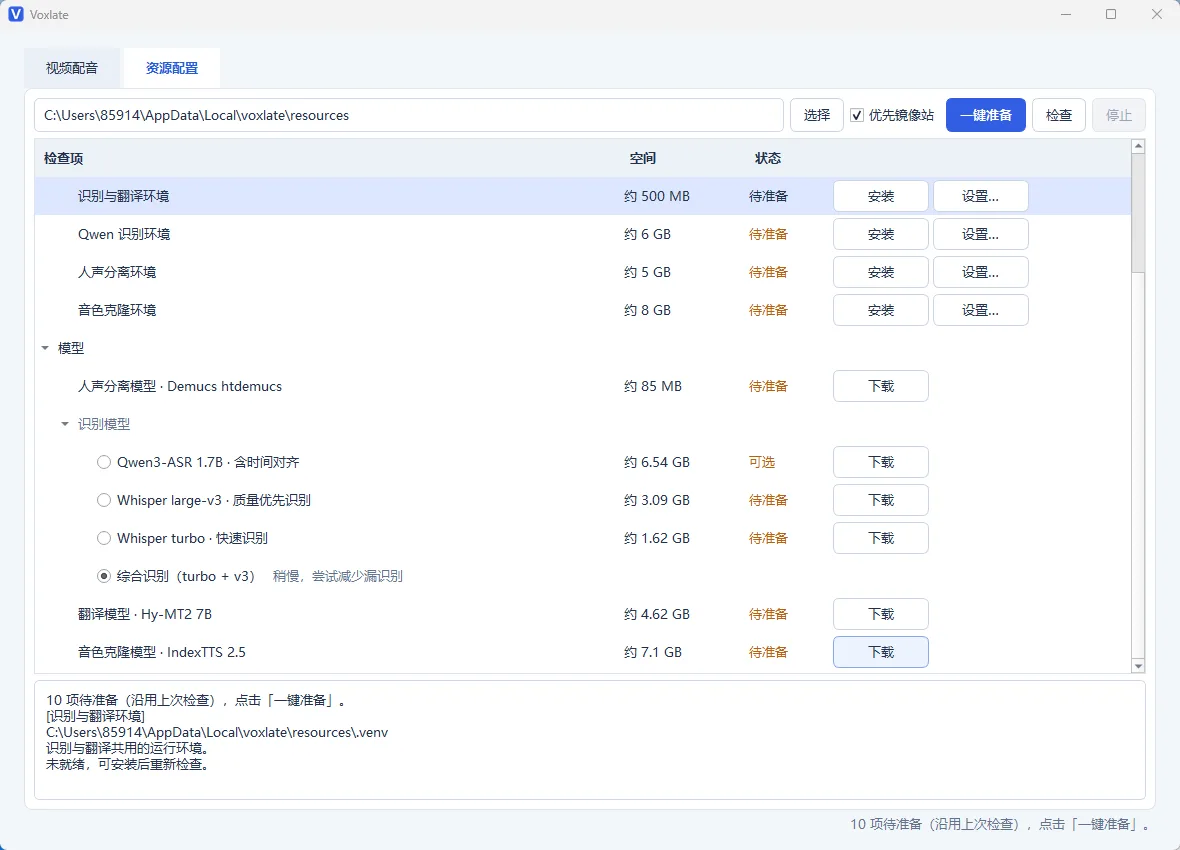The height and width of the screenshot is (850, 1180).
Task: Click the disabled 停止 button
Action: tap(1118, 115)
